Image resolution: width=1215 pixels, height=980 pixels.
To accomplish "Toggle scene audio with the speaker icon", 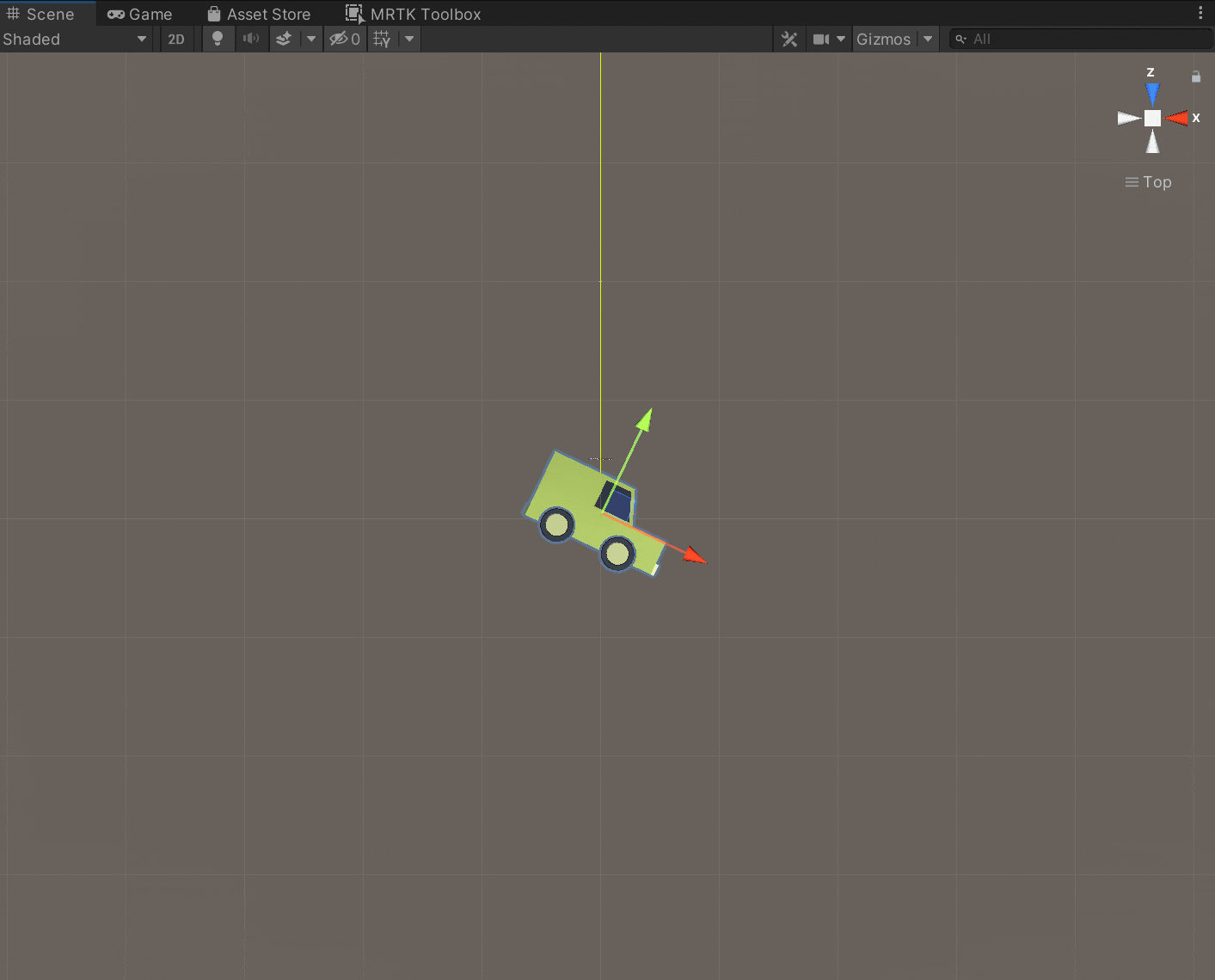I will point(251,39).
